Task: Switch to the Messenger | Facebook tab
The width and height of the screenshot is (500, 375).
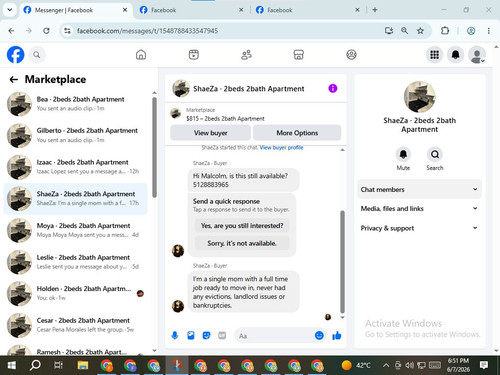Action: pos(75,10)
